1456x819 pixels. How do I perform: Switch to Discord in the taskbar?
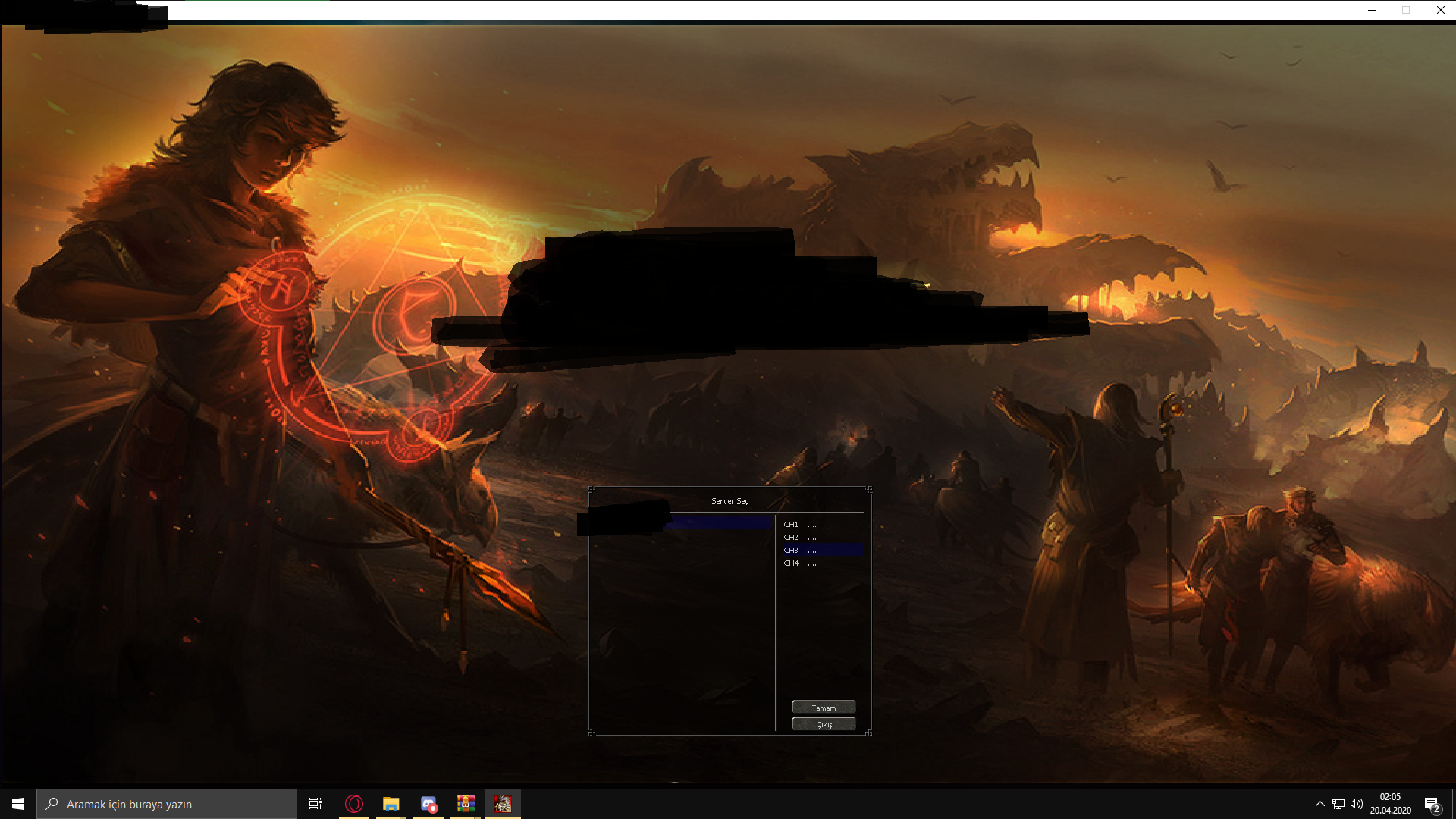pyautogui.click(x=428, y=804)
